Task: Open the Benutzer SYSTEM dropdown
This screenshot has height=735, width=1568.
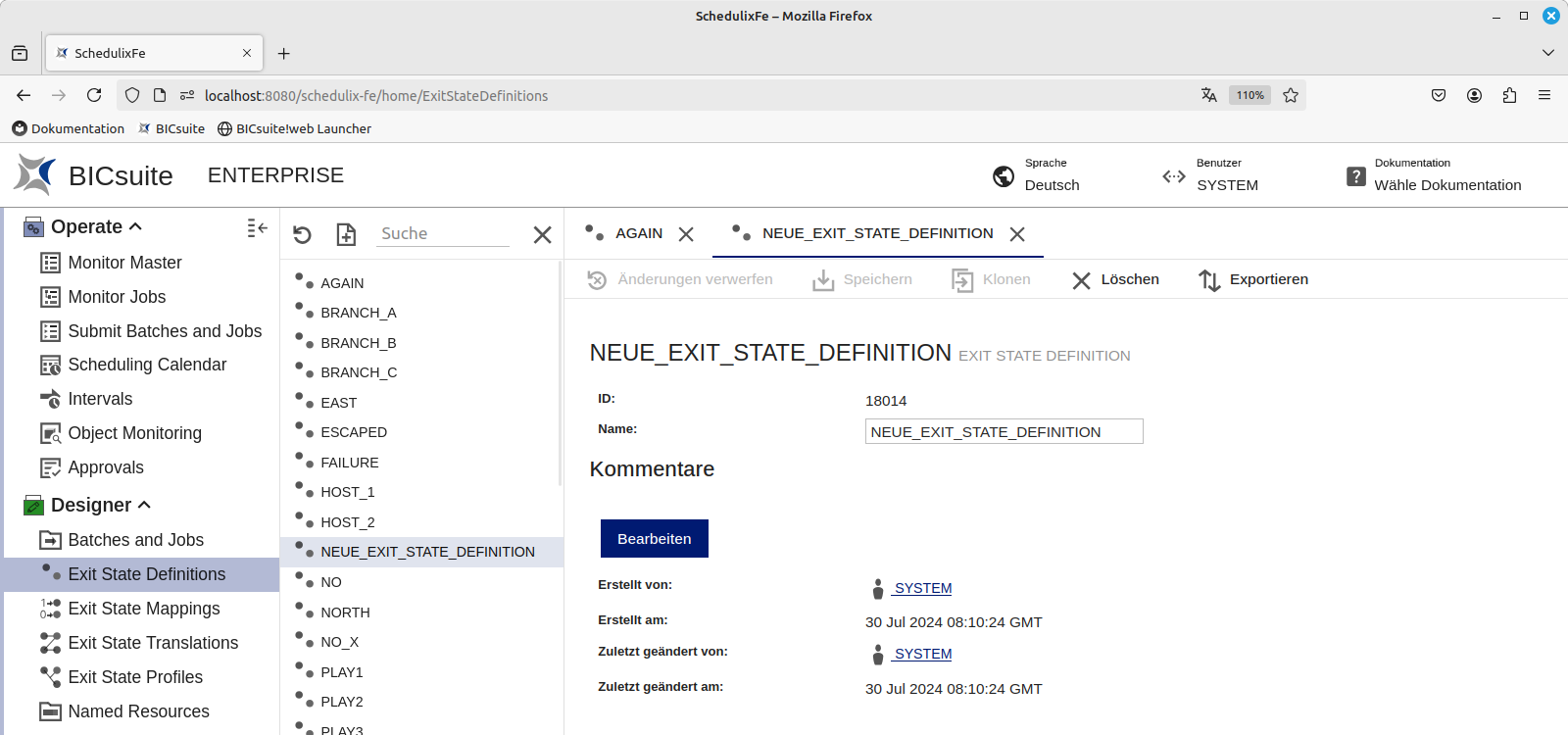Action: pyautogui.click(x=1227, y=185)
